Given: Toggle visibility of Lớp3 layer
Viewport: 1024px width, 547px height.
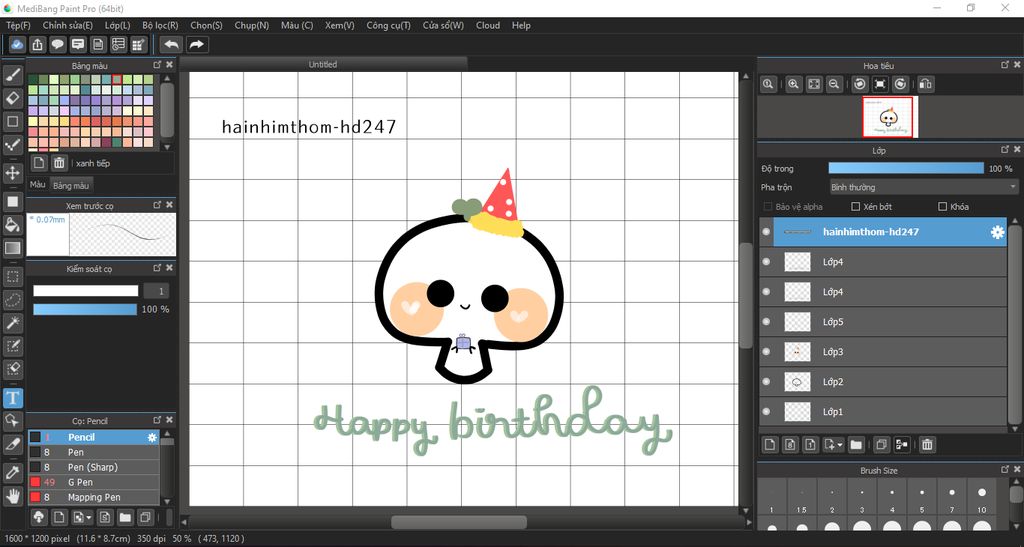Looking at the screenshot, I should pyautogui.click(x=766, y=352).
